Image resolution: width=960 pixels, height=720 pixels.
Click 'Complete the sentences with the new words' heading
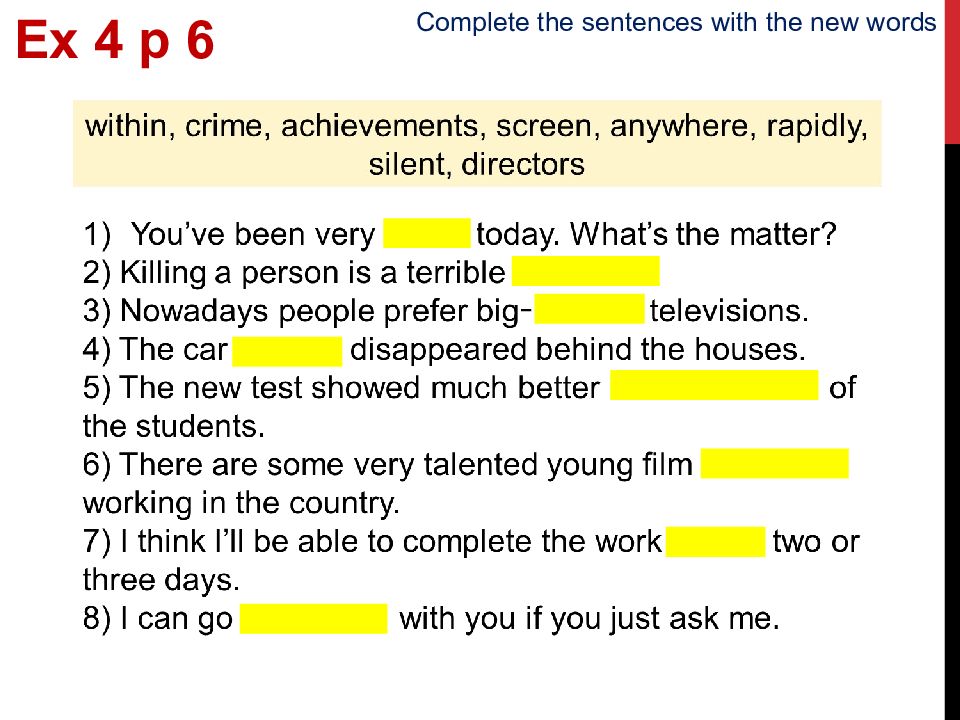tap(676, 23)
